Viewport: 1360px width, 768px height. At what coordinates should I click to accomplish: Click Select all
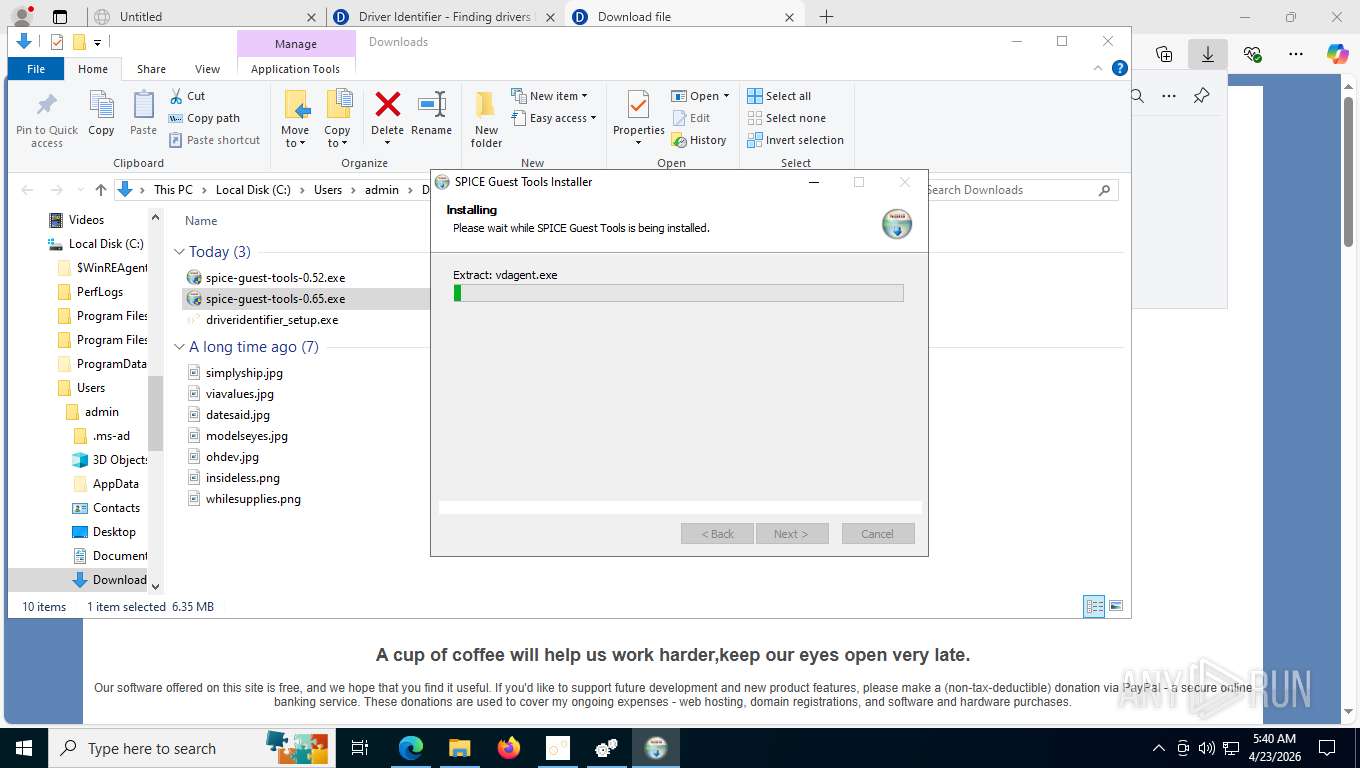click(779, 96)
